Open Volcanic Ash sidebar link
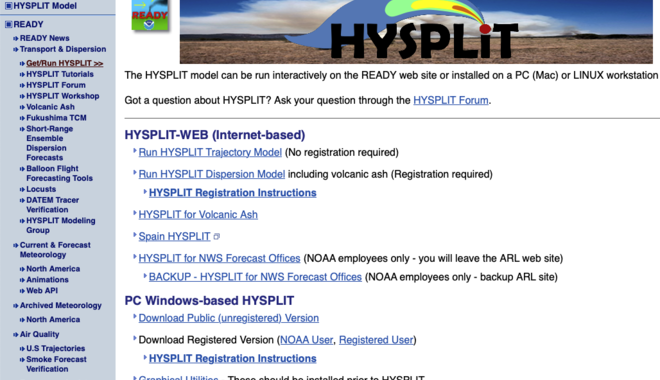This screenshot has height=380, width=660. coord(50,107)
